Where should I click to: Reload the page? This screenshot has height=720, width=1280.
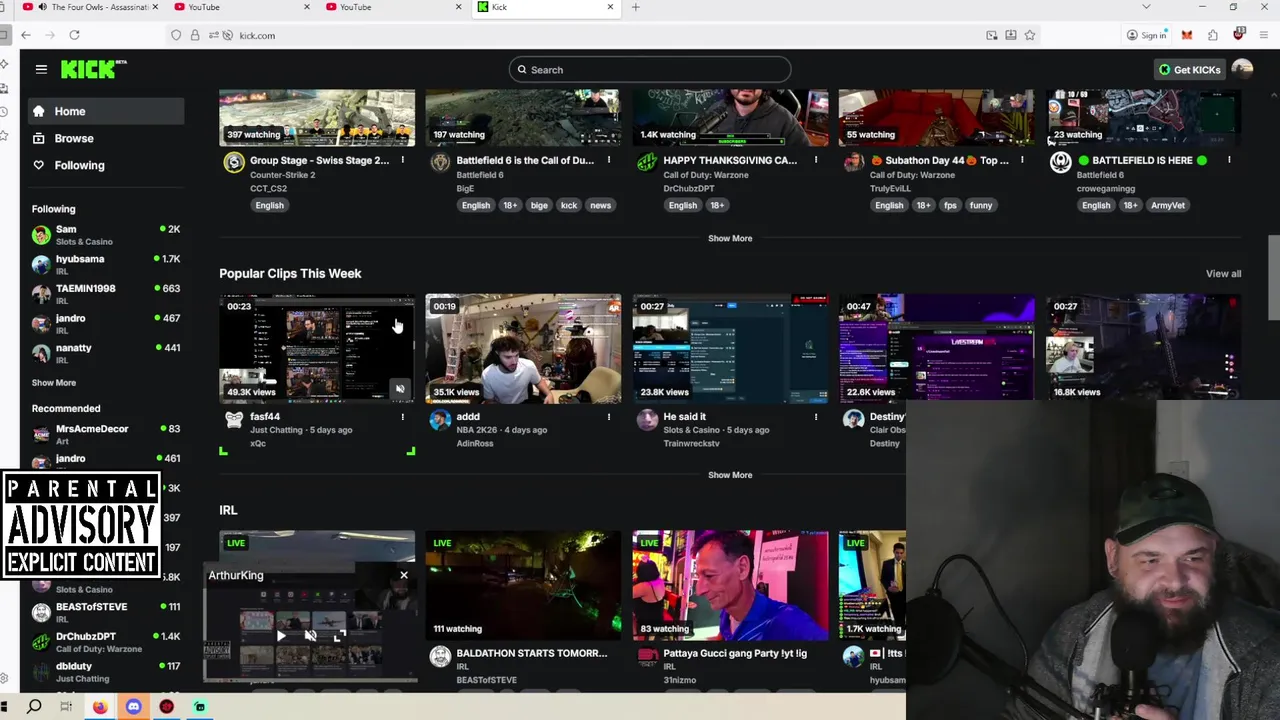click(x=74, y=35)
